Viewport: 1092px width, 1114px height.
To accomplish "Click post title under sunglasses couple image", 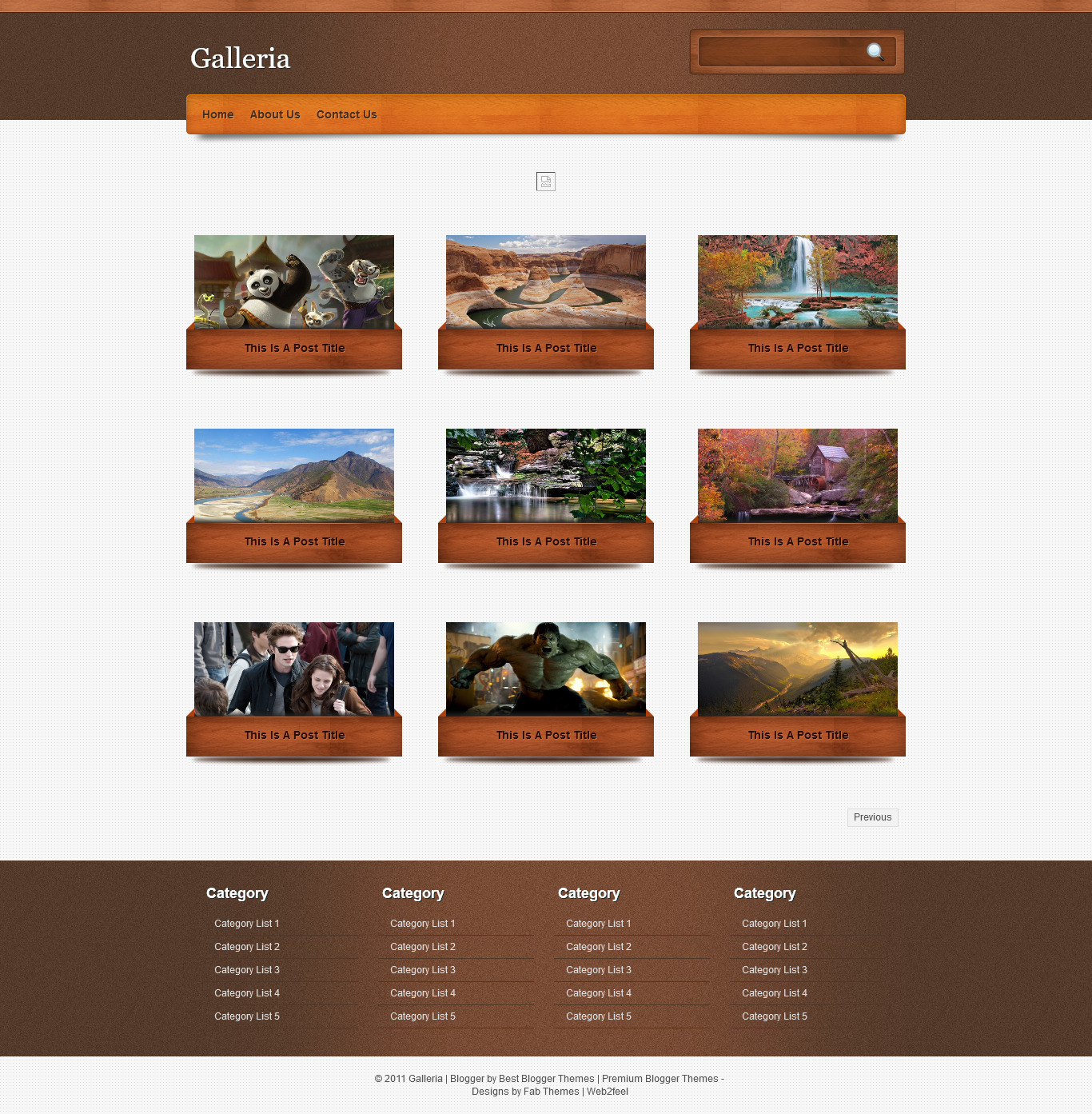I will coord(294,735).
